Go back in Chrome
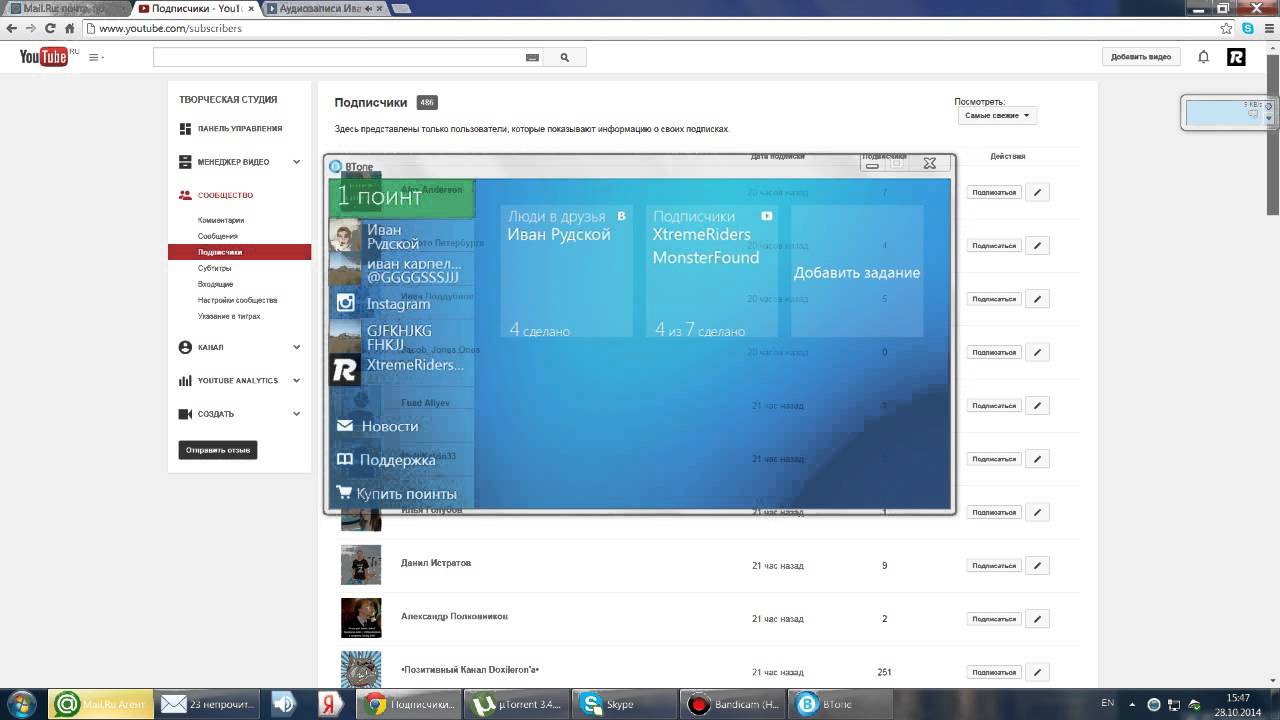 [11, 28]
